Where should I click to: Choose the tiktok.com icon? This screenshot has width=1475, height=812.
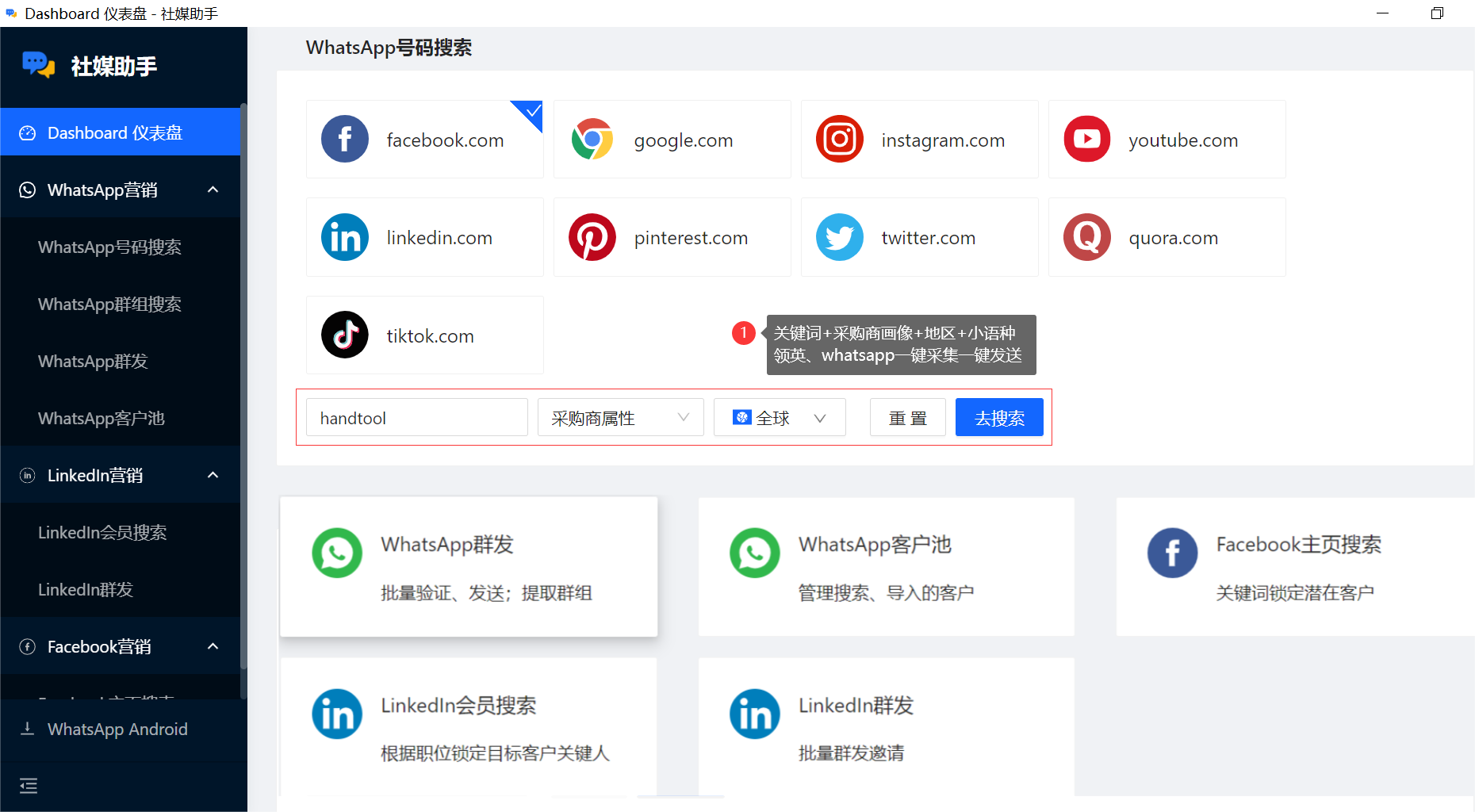point(345,335)
